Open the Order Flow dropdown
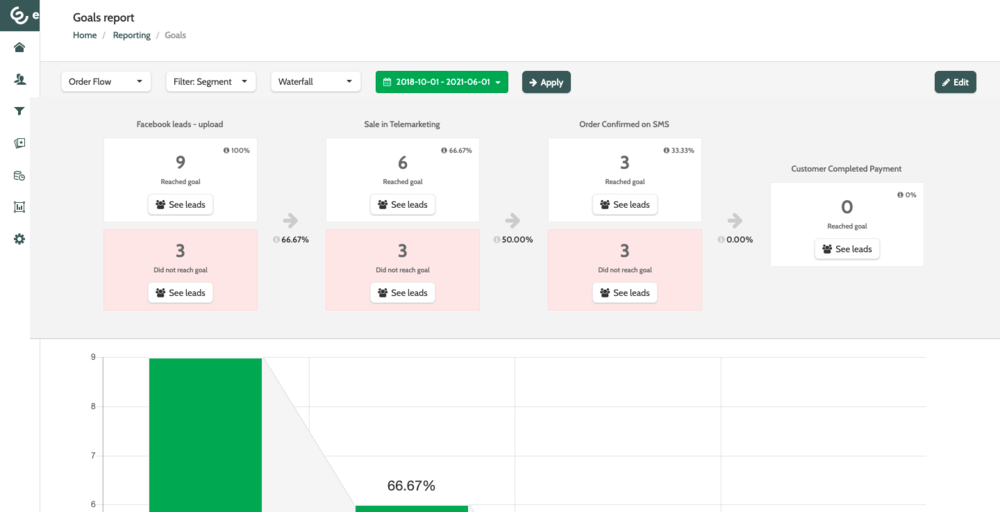The height and width of the screenshot is (512, 1000). click(106, 82)
